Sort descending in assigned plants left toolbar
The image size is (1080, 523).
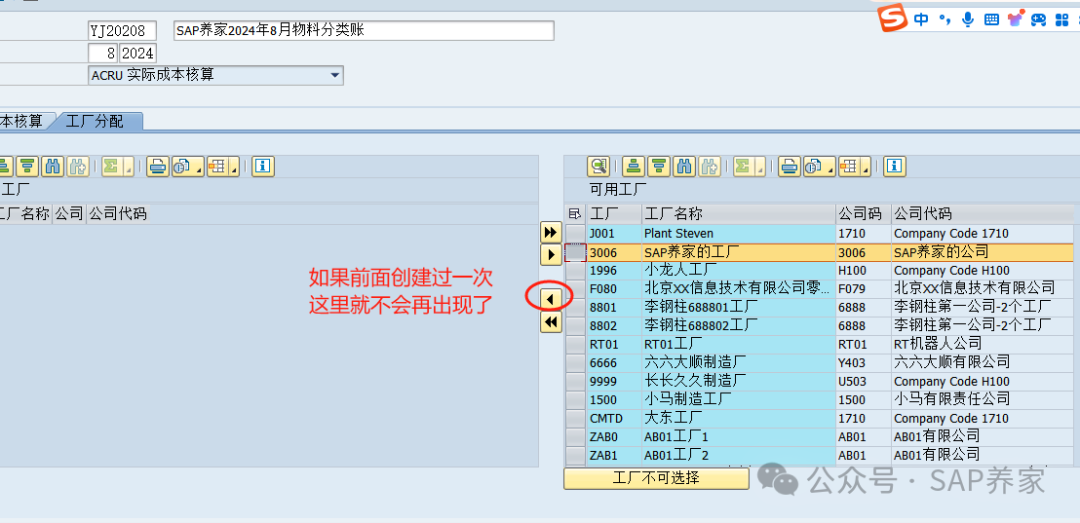[x=27, y=166]
